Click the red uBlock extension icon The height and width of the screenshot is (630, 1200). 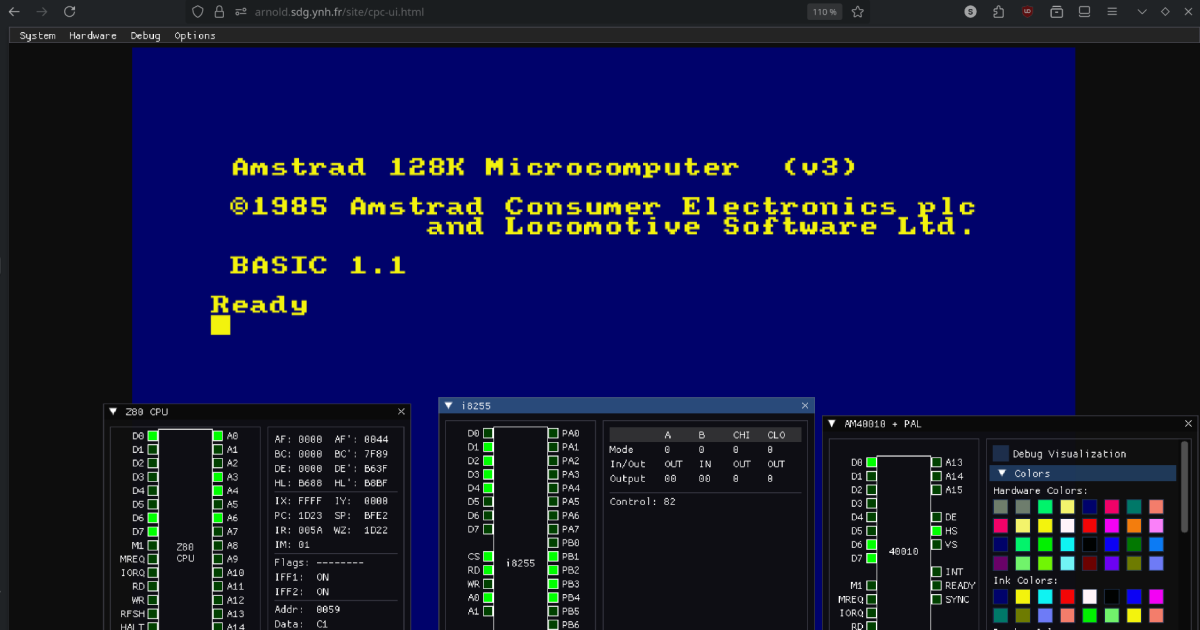1028,12
